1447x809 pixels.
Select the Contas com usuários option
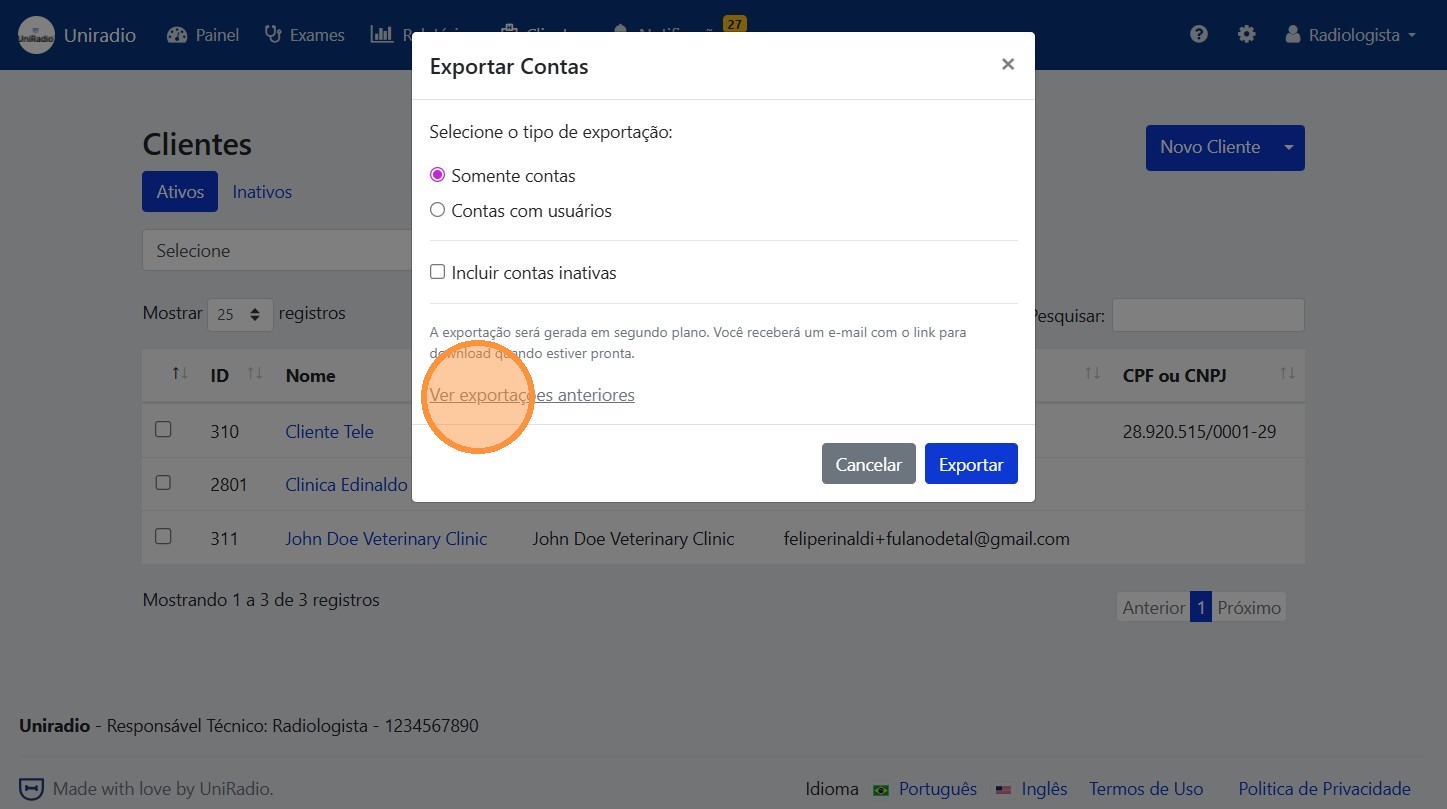(437, 211)
